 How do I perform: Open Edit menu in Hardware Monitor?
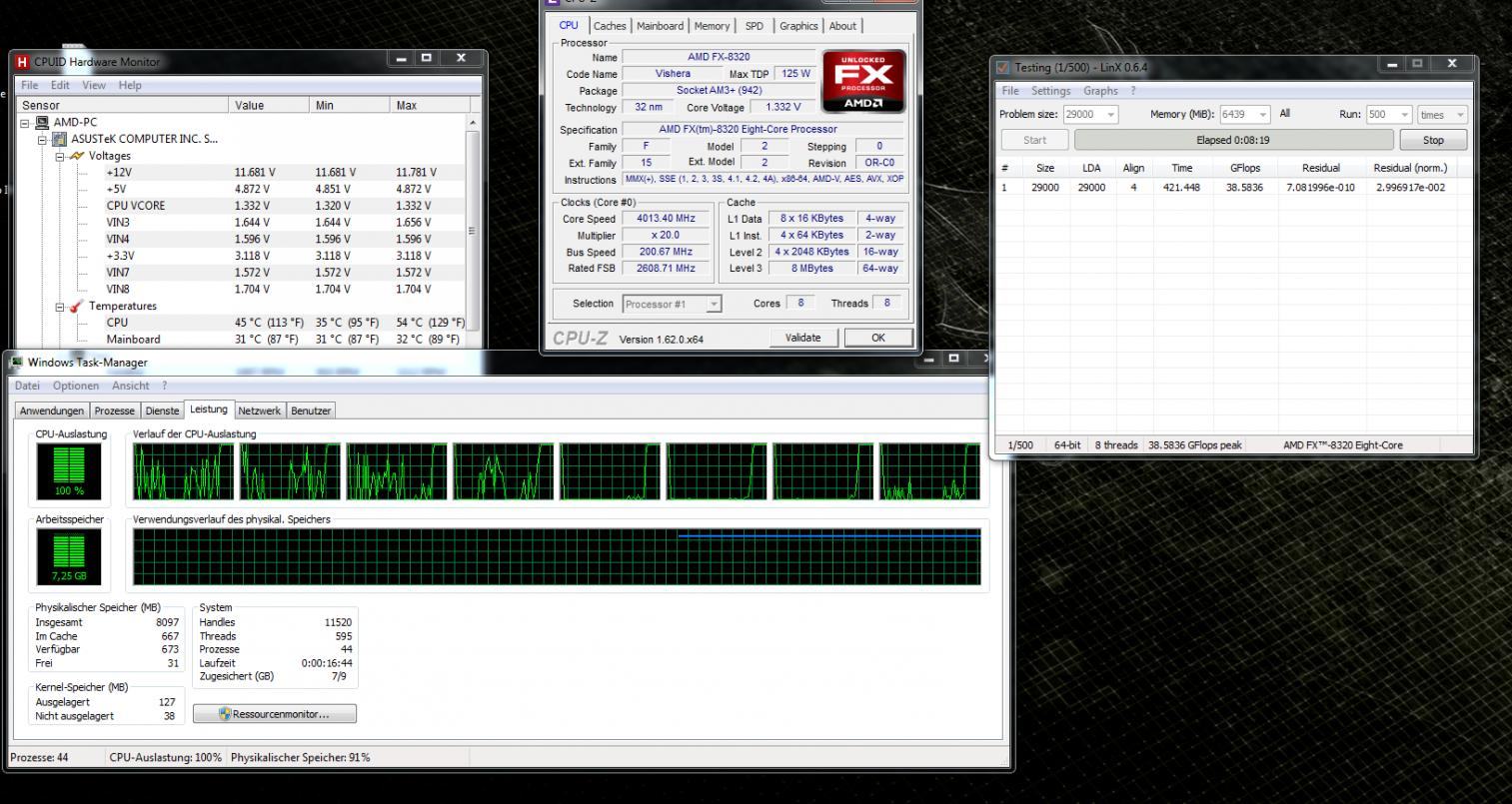point(60,85)
